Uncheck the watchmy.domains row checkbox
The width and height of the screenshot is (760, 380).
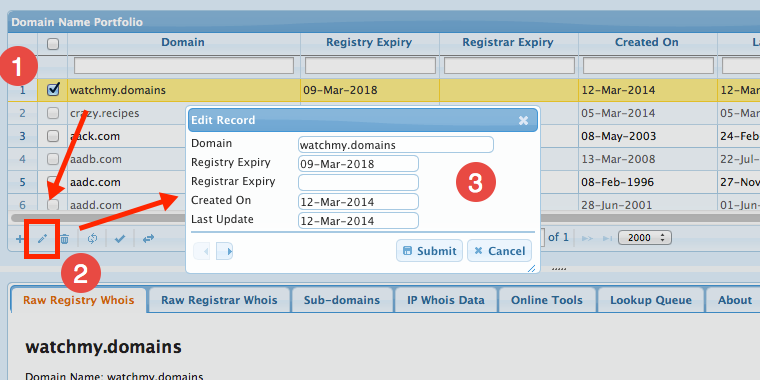[53, 89]
